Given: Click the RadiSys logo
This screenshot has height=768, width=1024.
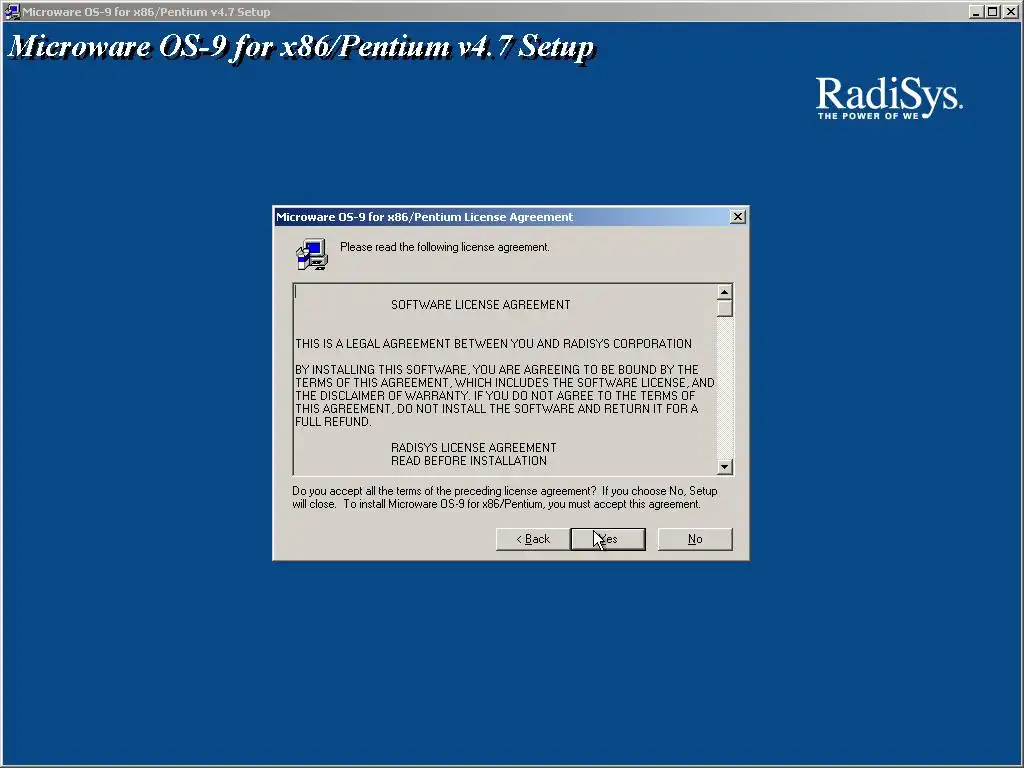Looking at the screenshot, I should (x=889, y=98).
